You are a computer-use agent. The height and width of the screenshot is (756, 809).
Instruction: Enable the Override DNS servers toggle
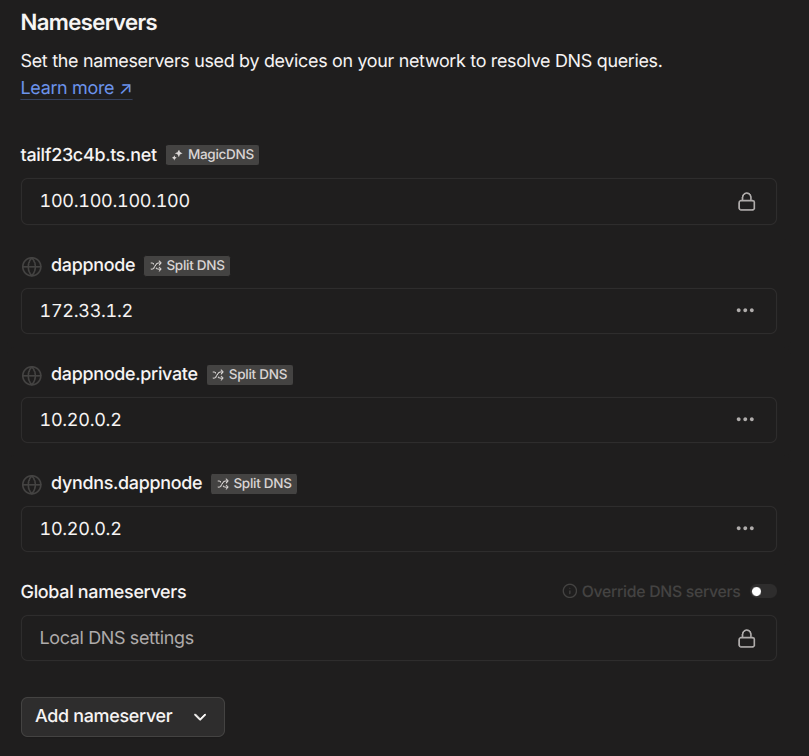763,592
